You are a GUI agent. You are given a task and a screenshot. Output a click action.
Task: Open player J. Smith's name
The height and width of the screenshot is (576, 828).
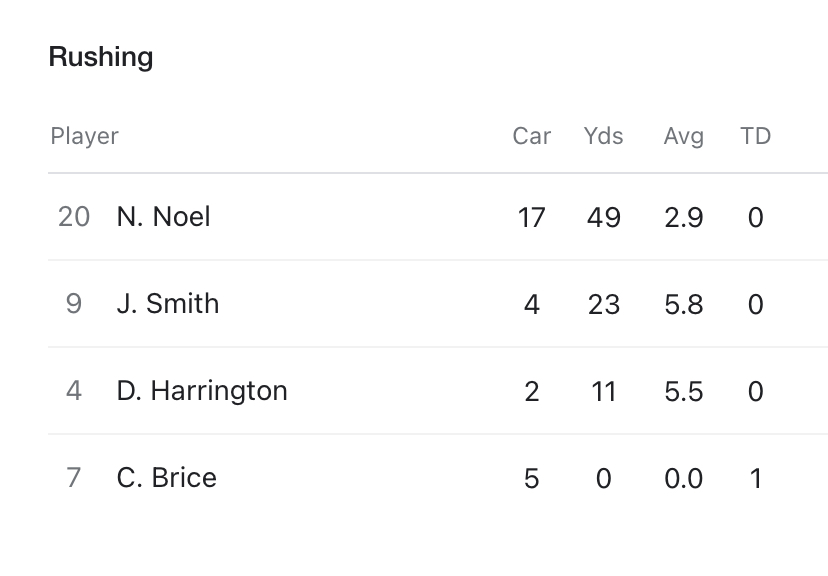point(167,303)
